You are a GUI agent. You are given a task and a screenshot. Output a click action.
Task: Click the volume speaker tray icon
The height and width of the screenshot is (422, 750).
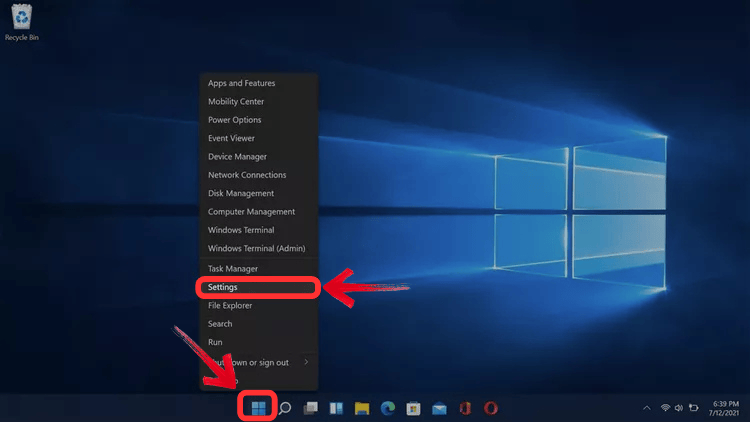click(679, 408)
